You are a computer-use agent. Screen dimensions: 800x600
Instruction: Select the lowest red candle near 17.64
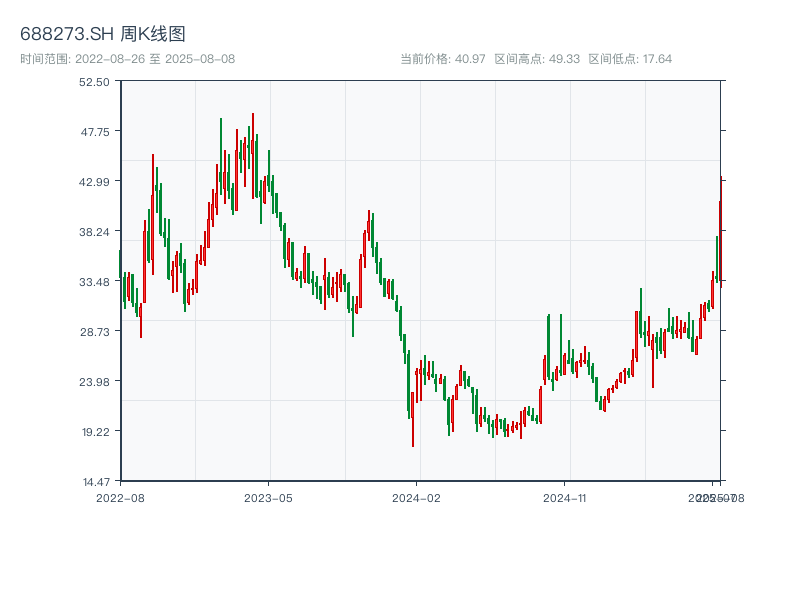tap(413, 419)
